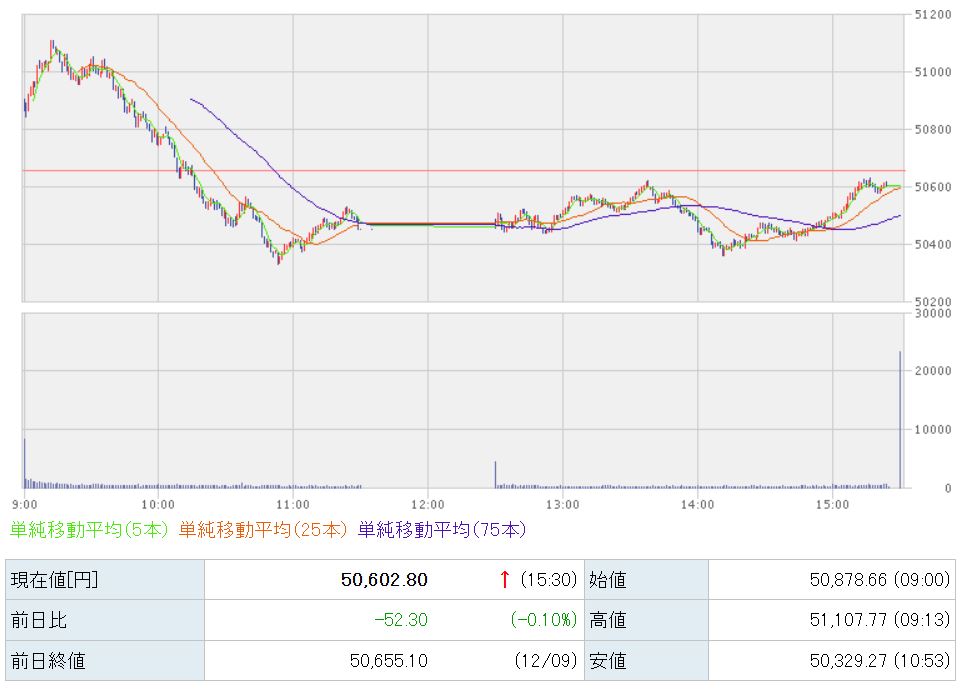
Task: Click the 前日終値 value 50,655.10
Action: click(x=390, y=661)
